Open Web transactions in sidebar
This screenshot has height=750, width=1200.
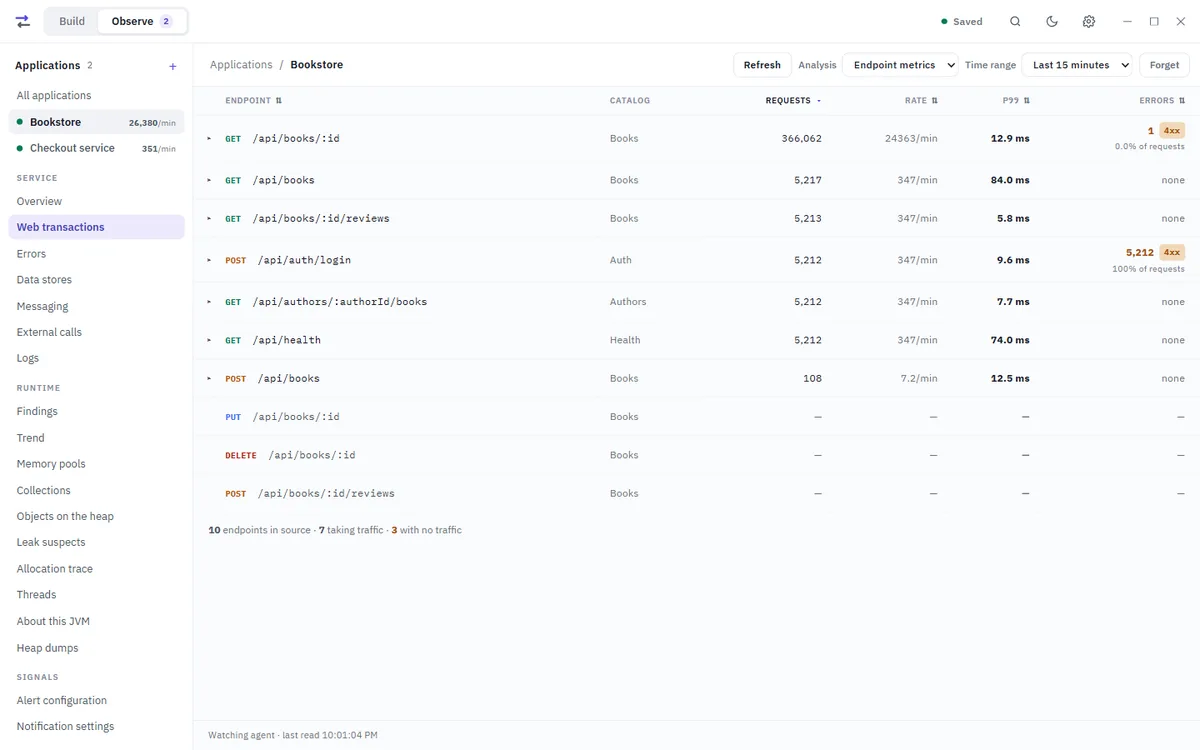click(96, 227)
